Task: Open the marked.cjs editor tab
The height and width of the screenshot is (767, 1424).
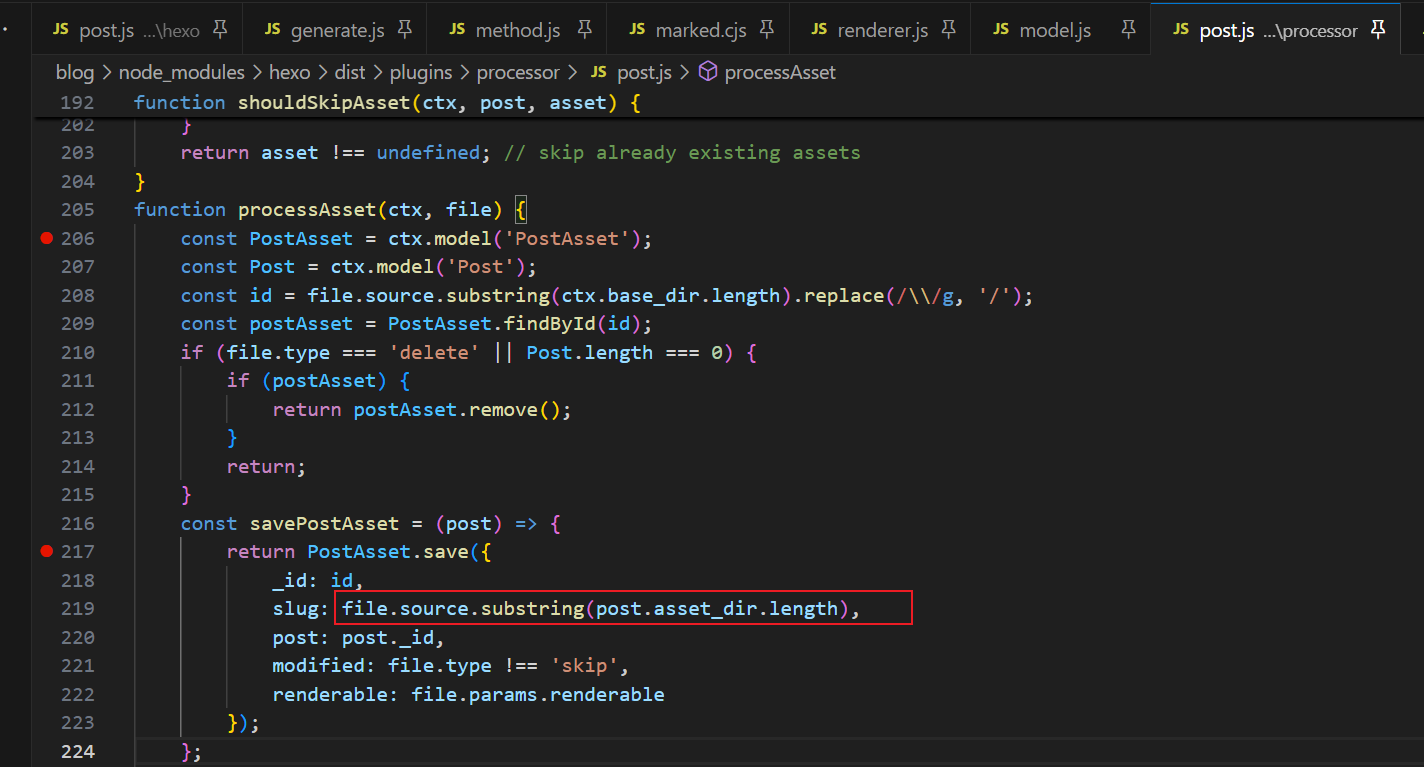Action: [x=700, y=30]
